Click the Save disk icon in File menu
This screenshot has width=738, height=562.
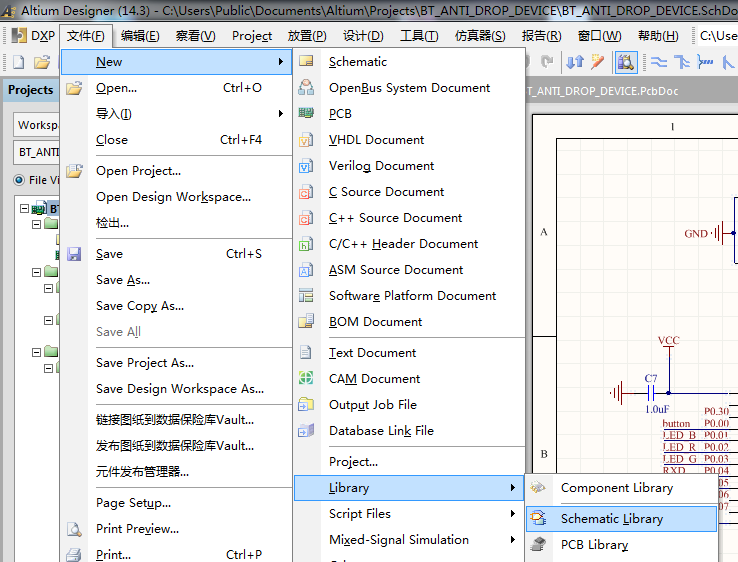click(74, 254)
